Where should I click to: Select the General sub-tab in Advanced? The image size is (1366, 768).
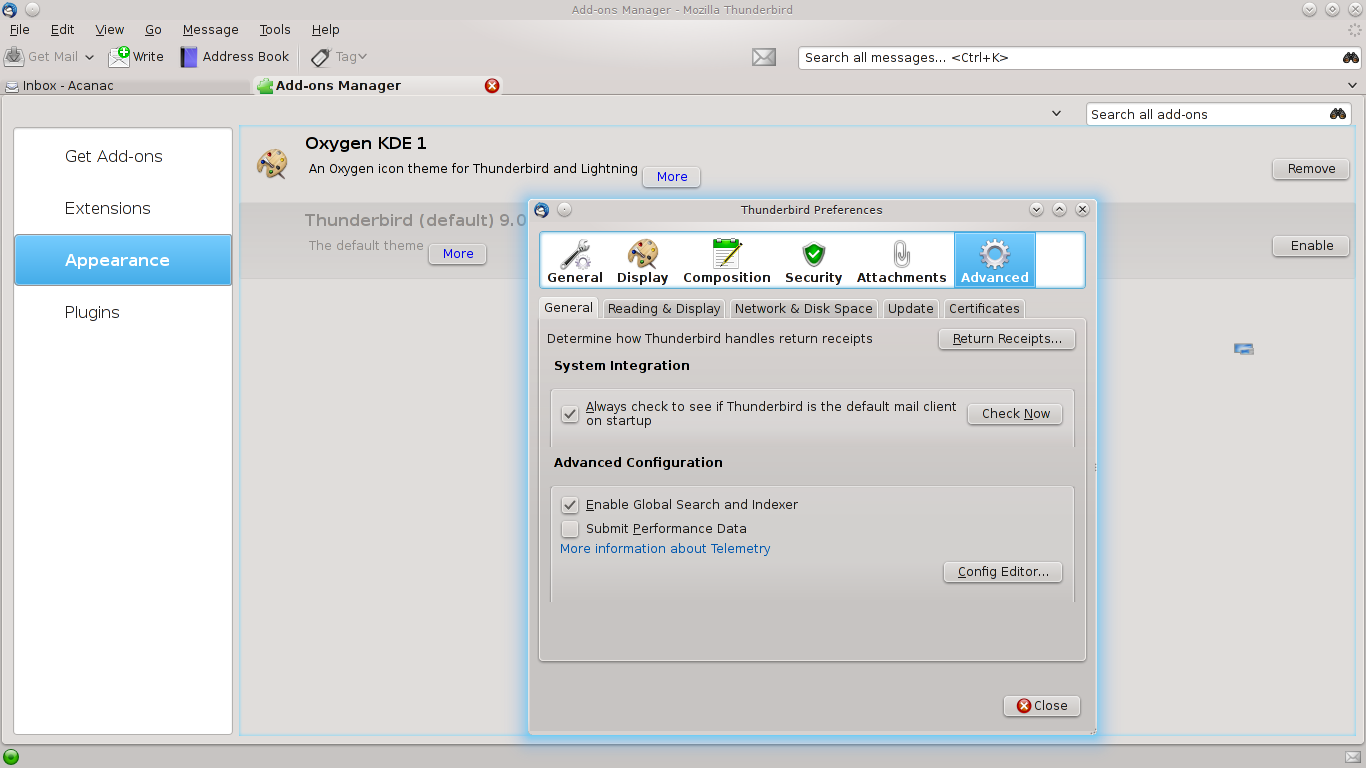pos(569,307)
